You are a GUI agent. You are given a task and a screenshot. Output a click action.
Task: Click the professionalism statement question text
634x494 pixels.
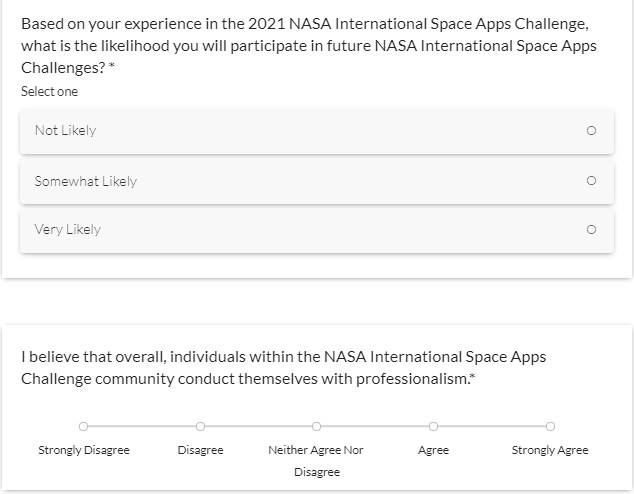click(284, 367)
